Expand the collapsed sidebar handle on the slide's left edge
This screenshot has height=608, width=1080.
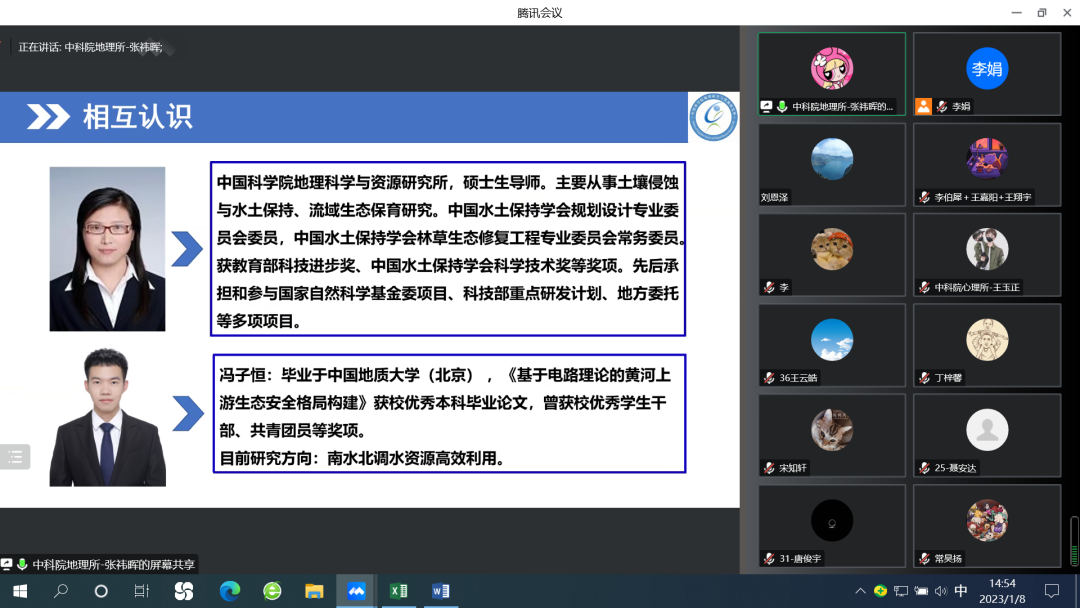(x=15, y=457)
